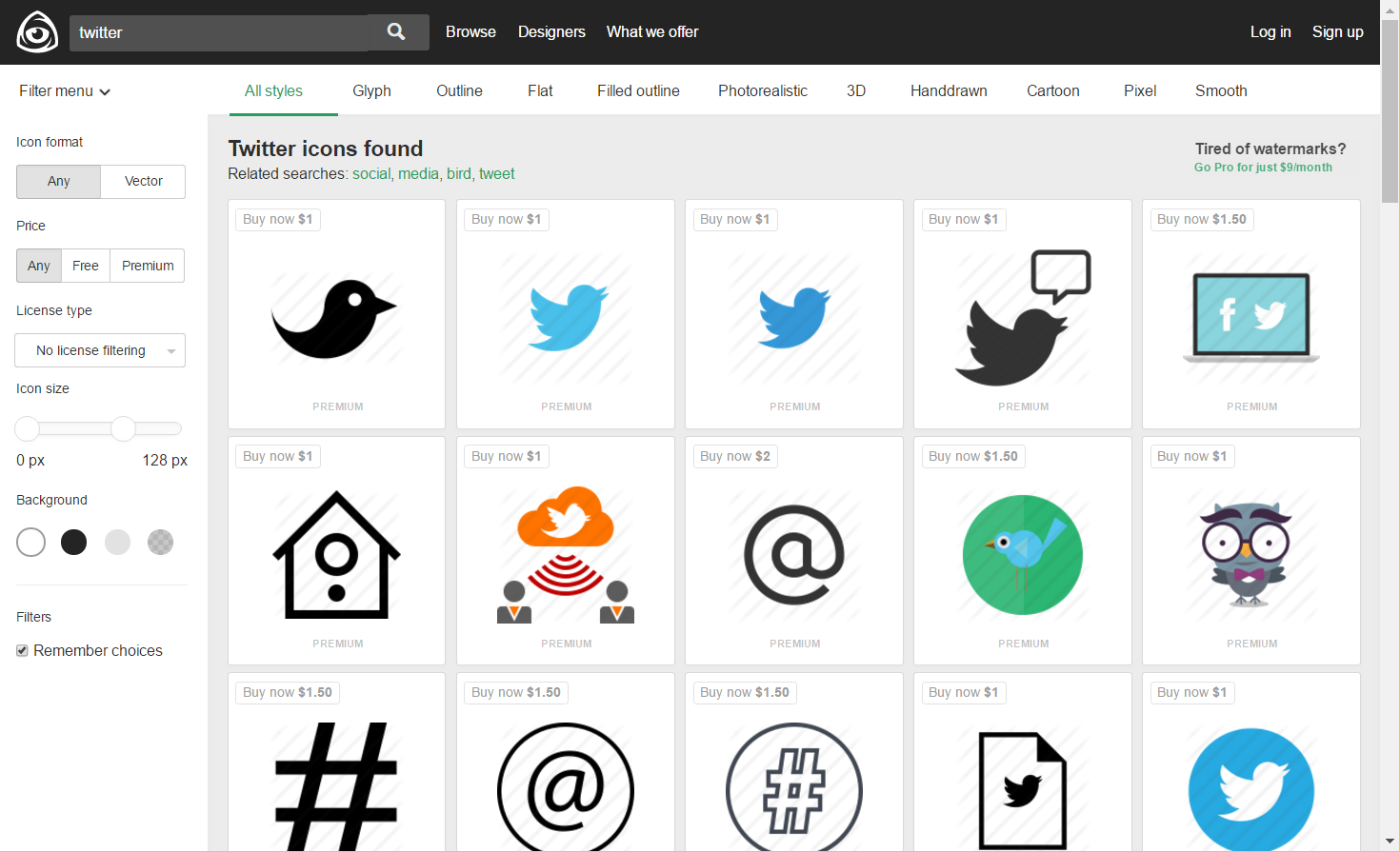
Task: Open the Browse menu
Action: [x=470, y=31]
